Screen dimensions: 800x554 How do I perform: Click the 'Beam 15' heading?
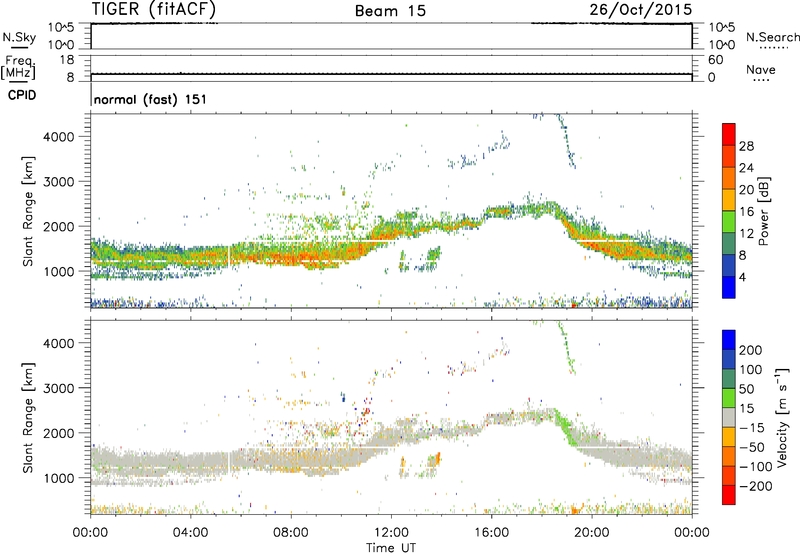[390, 11]
